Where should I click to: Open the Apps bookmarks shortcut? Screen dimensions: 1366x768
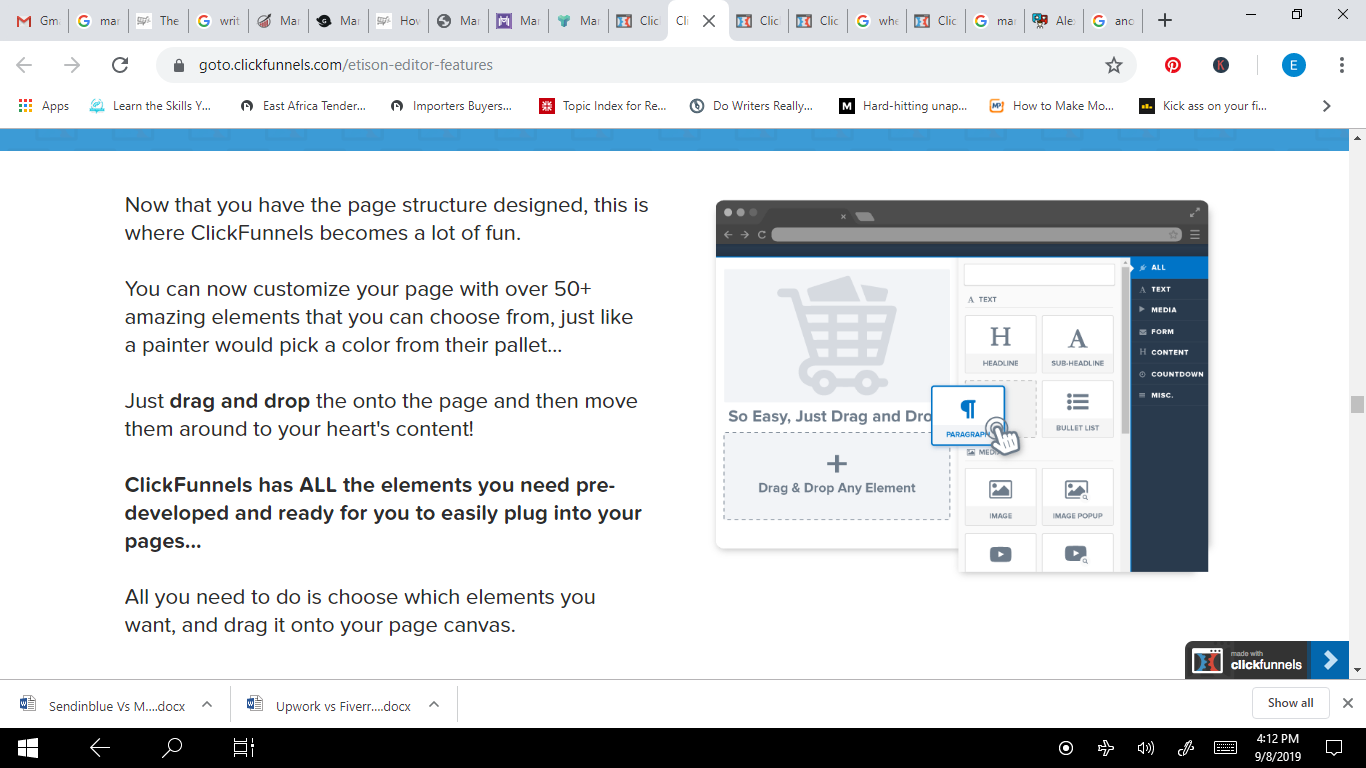43,106
